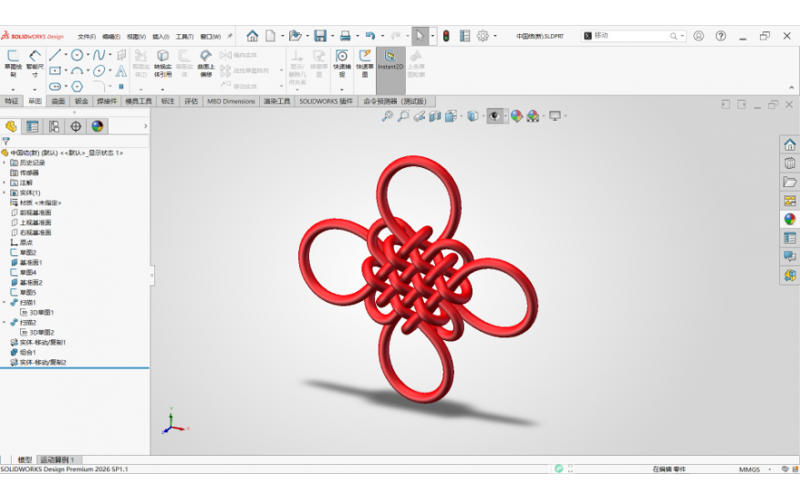This screenshot has width=800, height=500.
Task: Open the Circle tool dropdown arrow
Action: [88, 55]
